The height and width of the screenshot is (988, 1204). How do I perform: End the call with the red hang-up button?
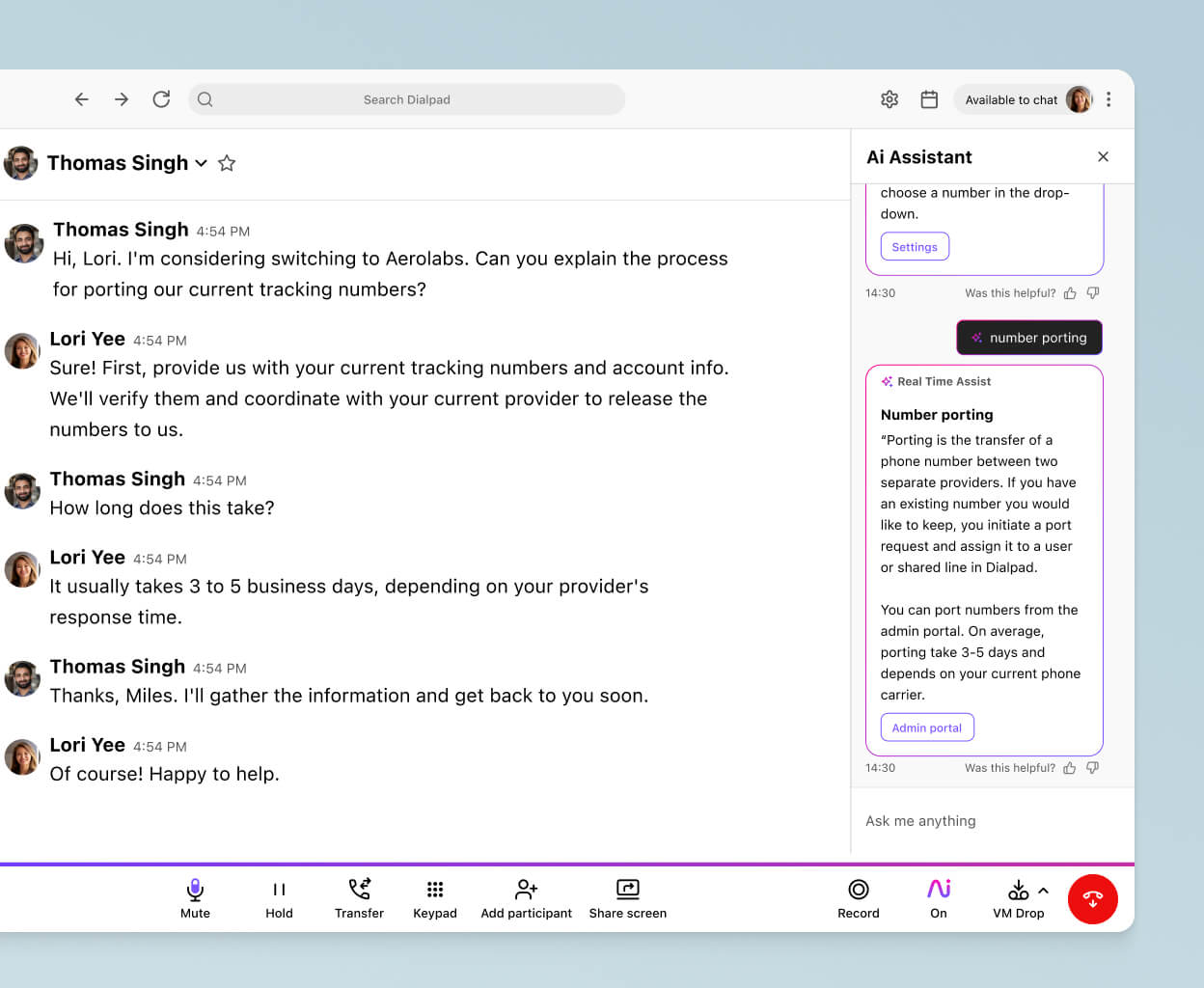1093,898
